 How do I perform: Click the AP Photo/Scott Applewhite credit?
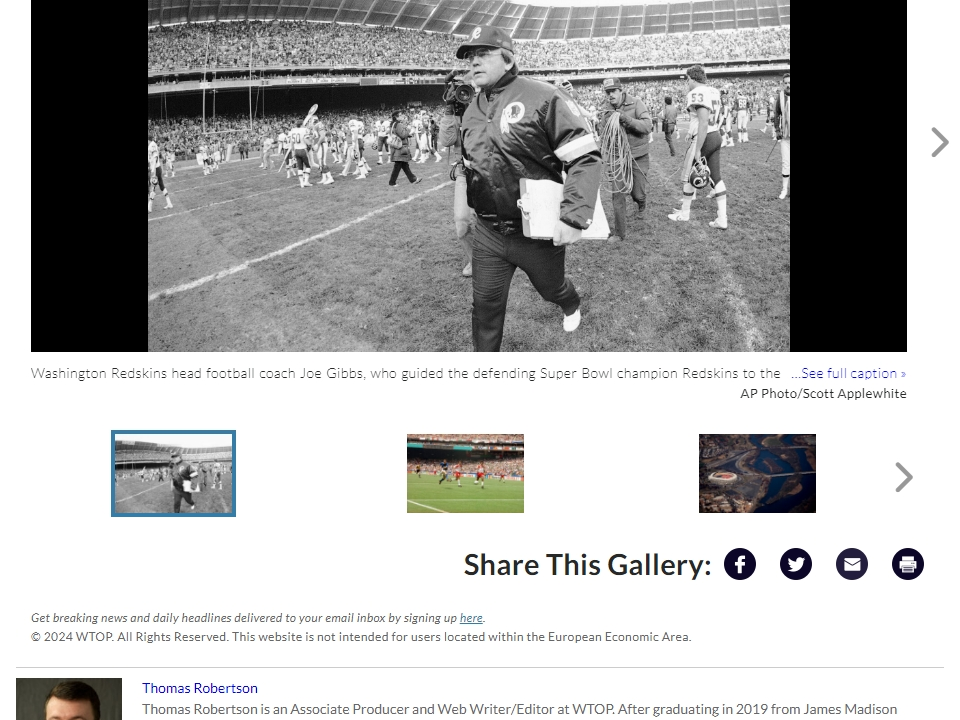click(x=823, y=394)
